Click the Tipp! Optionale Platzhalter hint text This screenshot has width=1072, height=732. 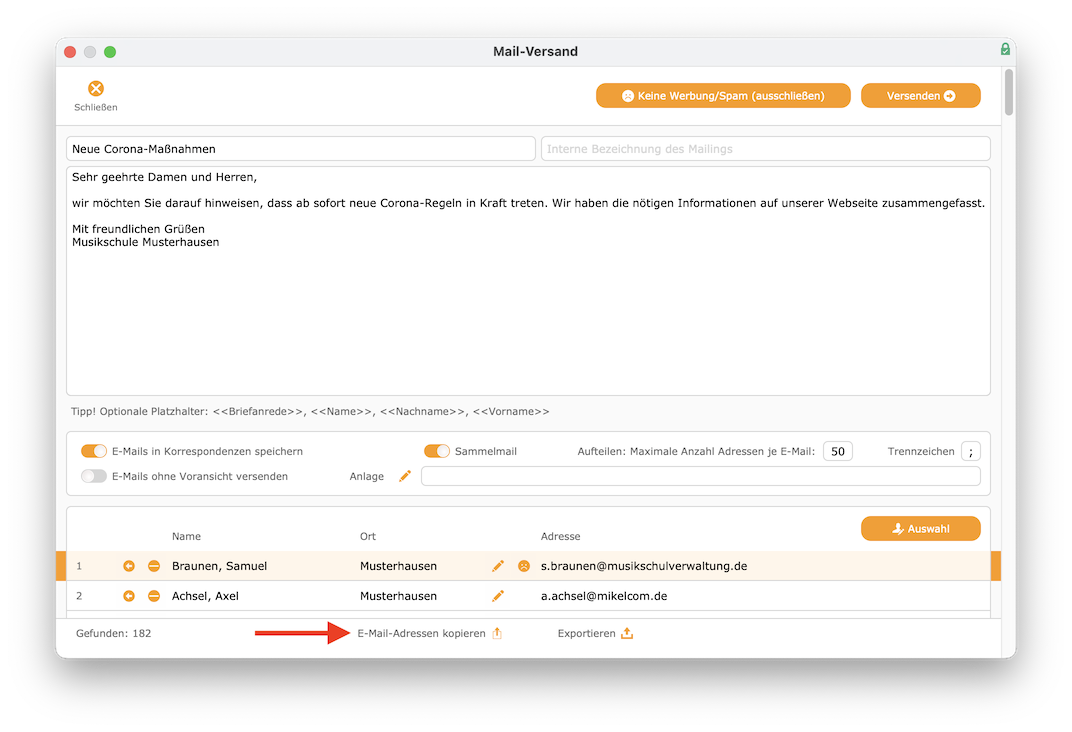click(x=310, y=411)
